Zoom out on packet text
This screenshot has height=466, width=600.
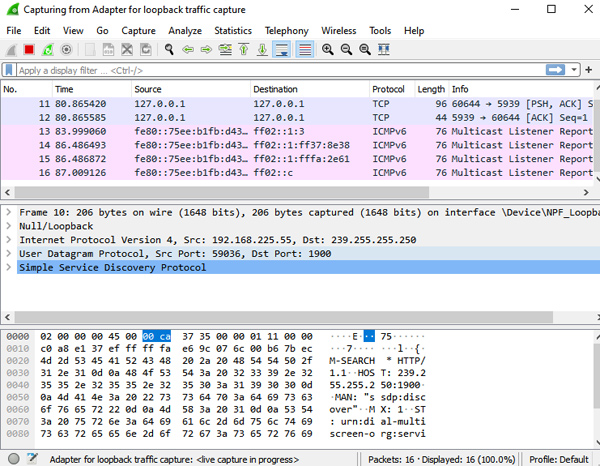(346, 50)
